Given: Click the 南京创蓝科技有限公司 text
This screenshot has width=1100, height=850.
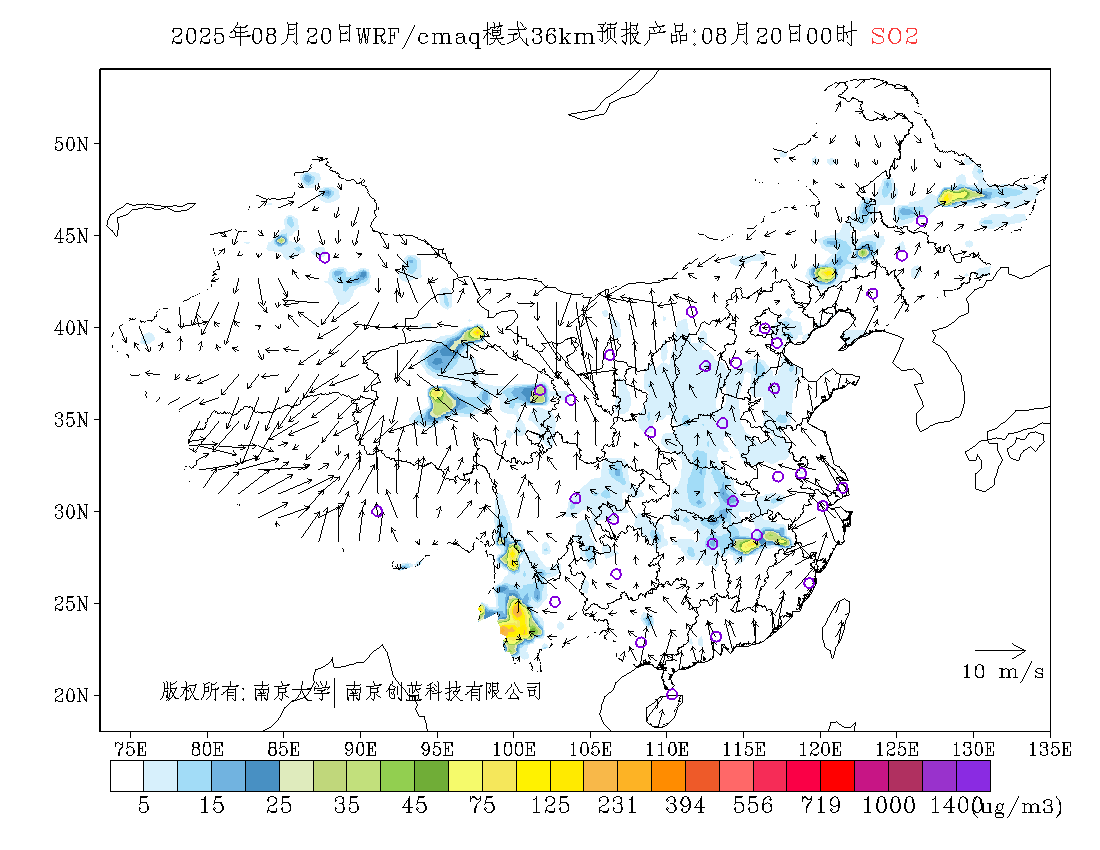Looking at the screenshot, I should 443,692.
